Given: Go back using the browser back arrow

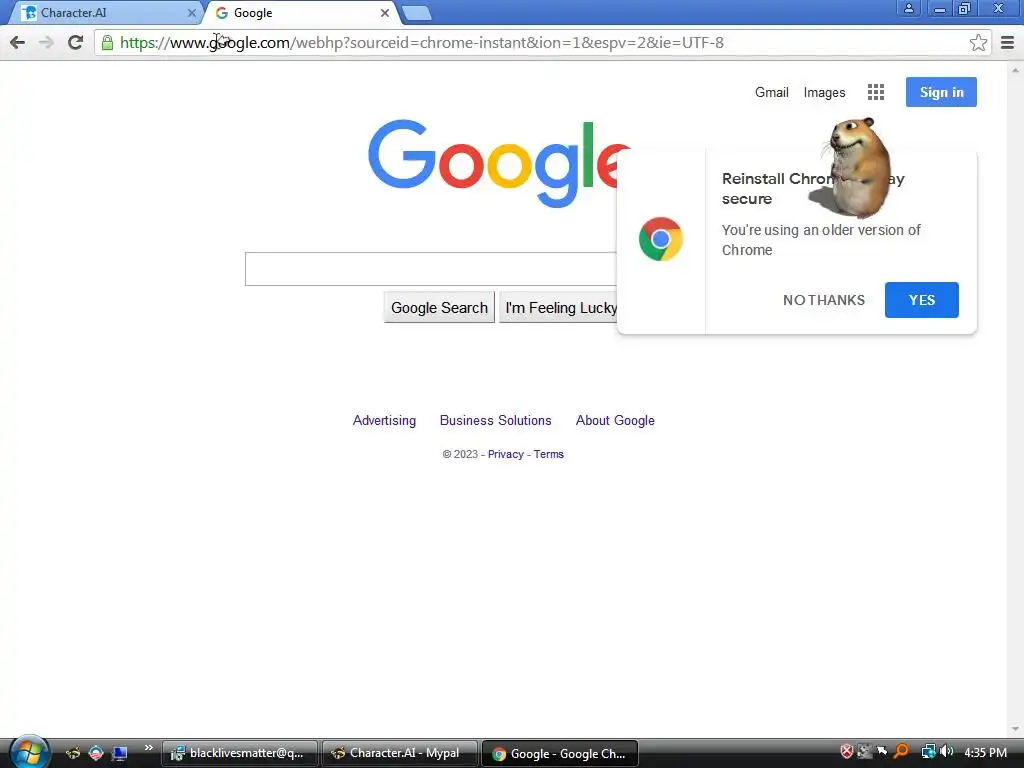Looking at the screenshot, I should [18, 43].
